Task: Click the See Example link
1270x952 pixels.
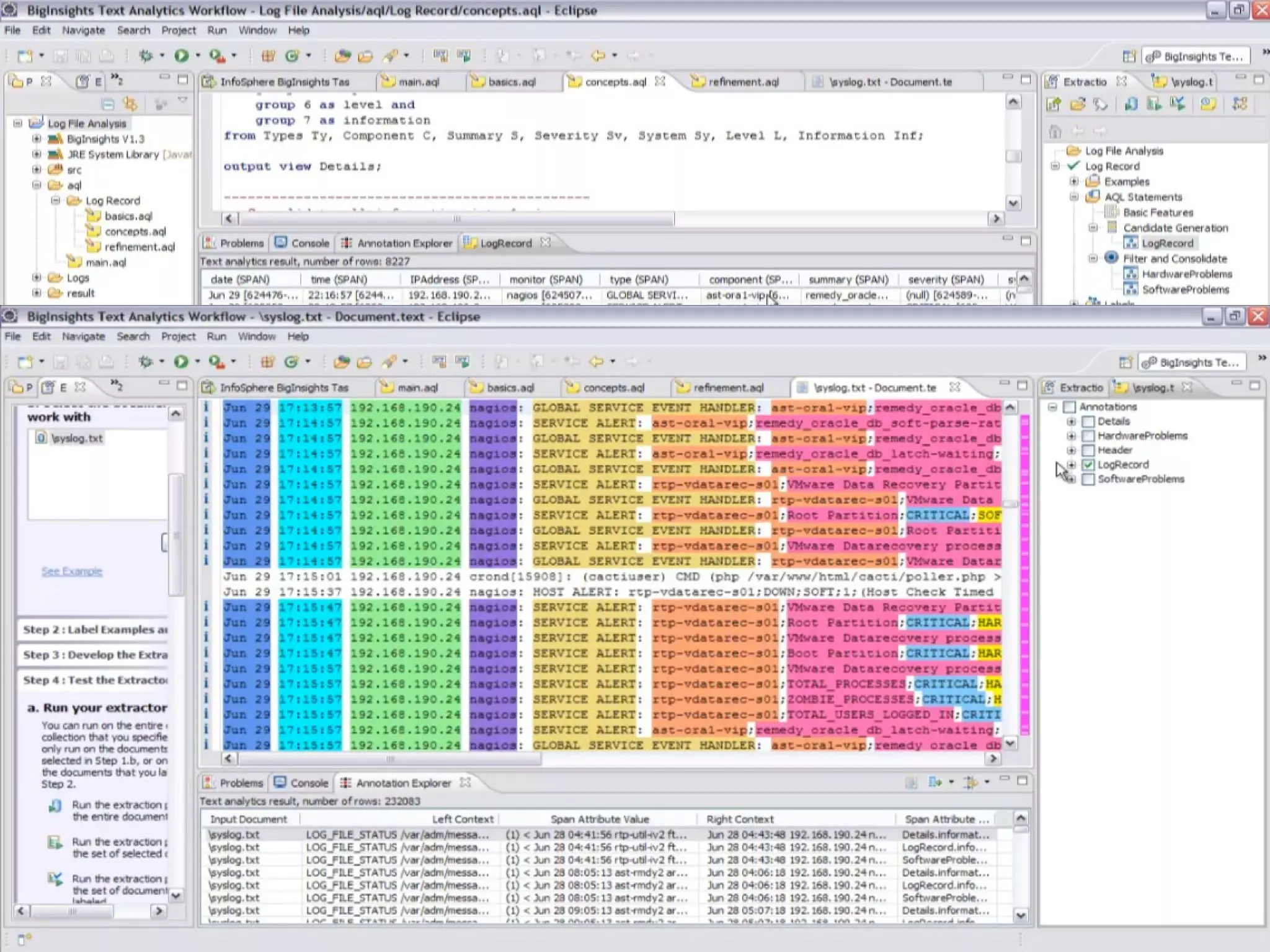Action: pyautogui.click(x=72, y=571)
